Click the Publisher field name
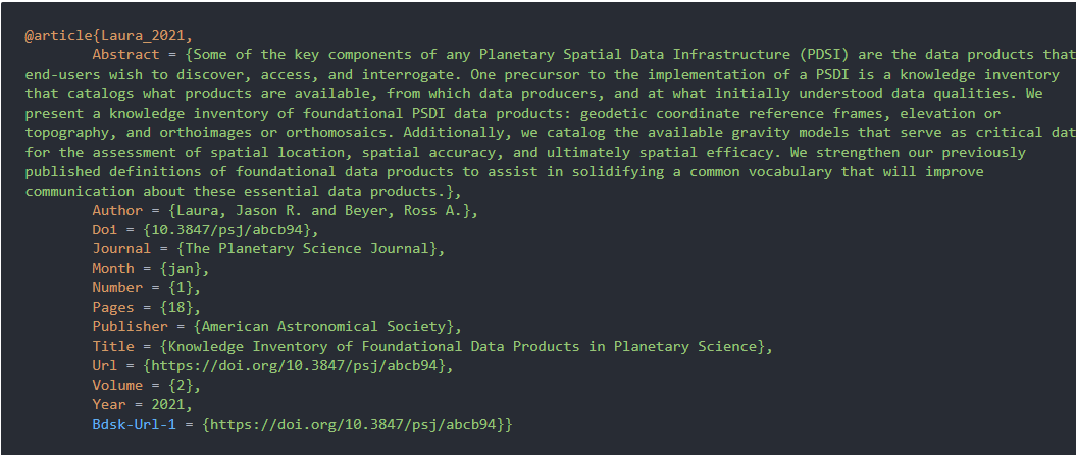Viewport: 1076px width, 455px height. [130, 326]
